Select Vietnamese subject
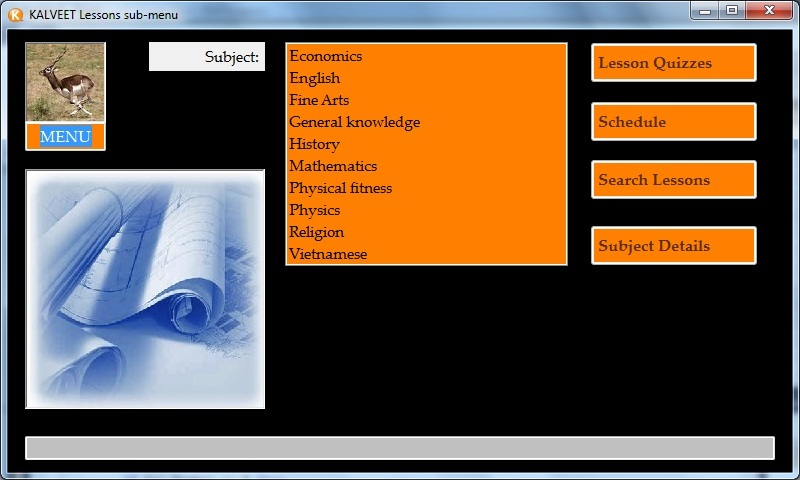 click(426, 254)
